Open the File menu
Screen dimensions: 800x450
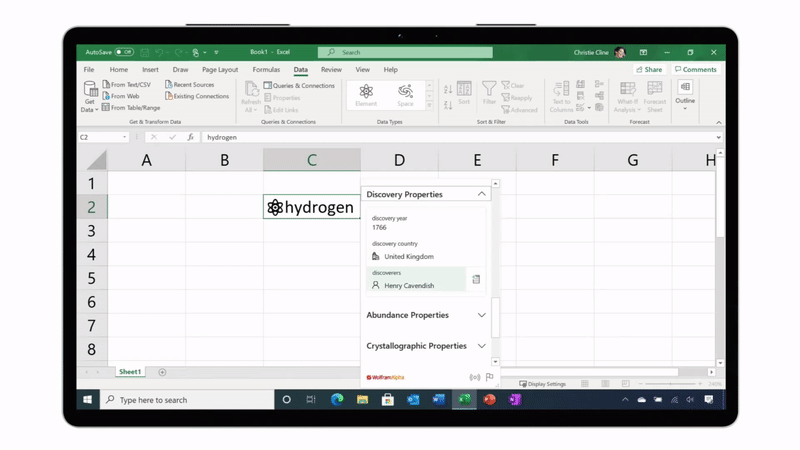[89, 69]
